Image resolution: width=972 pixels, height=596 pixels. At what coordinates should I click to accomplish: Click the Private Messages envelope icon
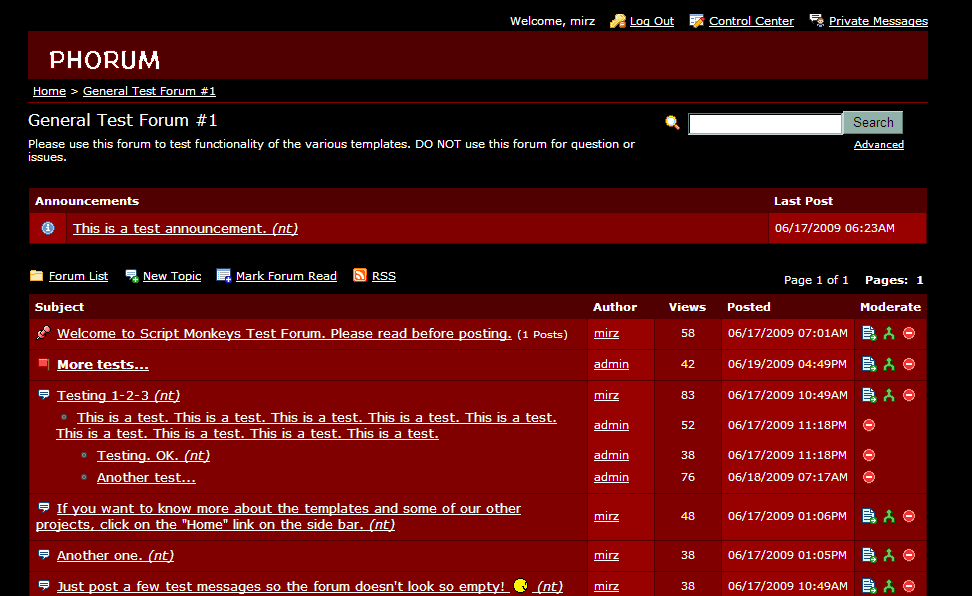[816, 20]
